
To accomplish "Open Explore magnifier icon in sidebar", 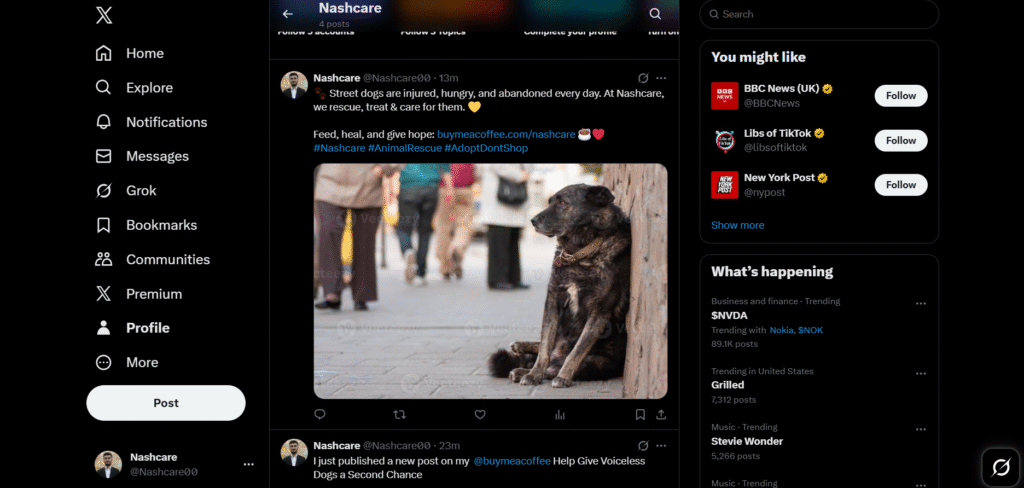I will [x=103, y=88].
